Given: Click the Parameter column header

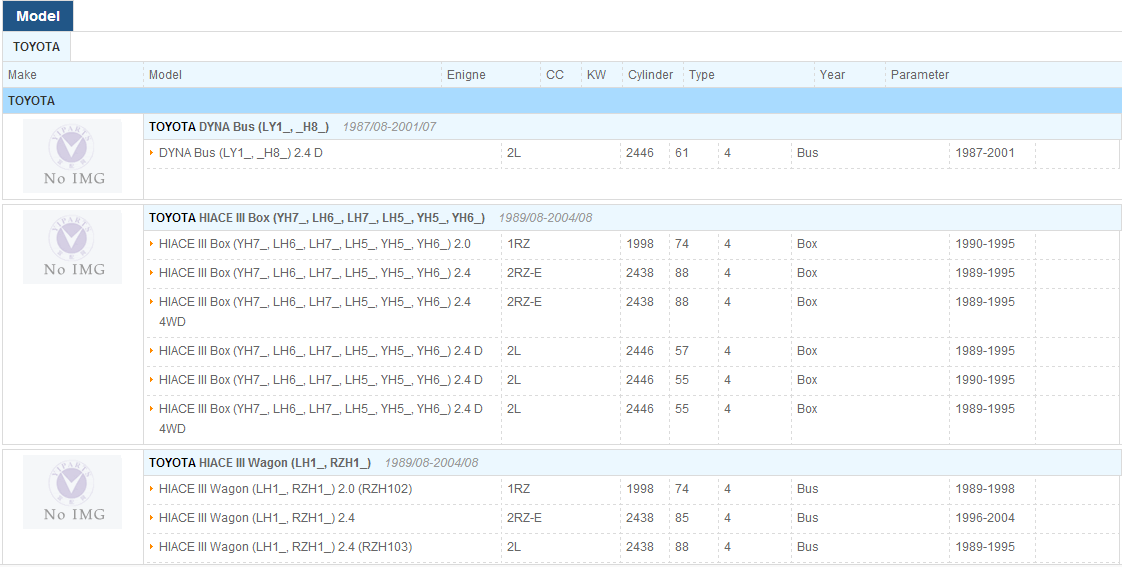Looking at the screenshot, I should pos(920,74).
